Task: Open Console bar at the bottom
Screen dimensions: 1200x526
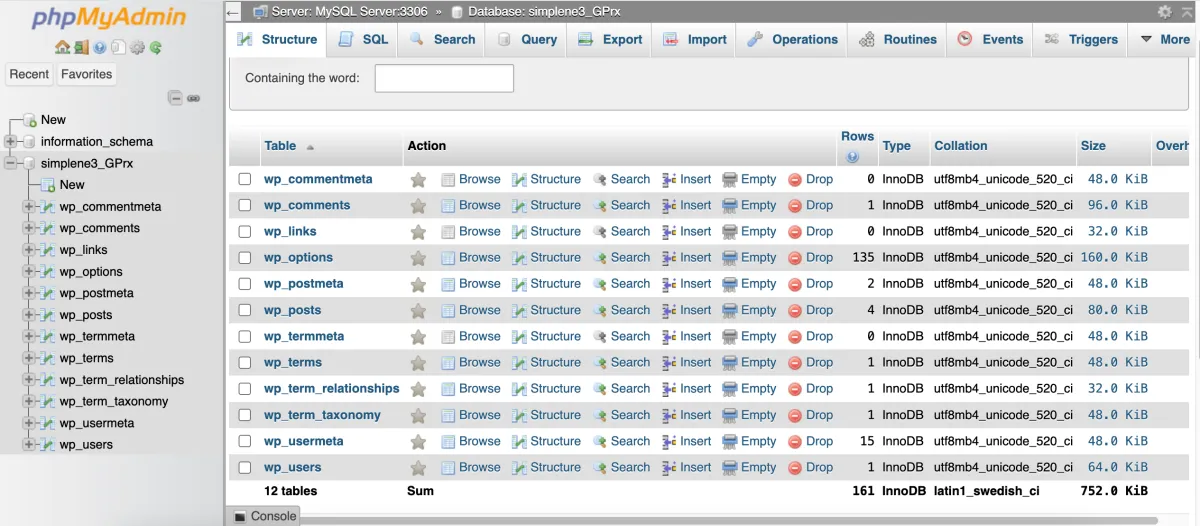Action: (265, 516)
